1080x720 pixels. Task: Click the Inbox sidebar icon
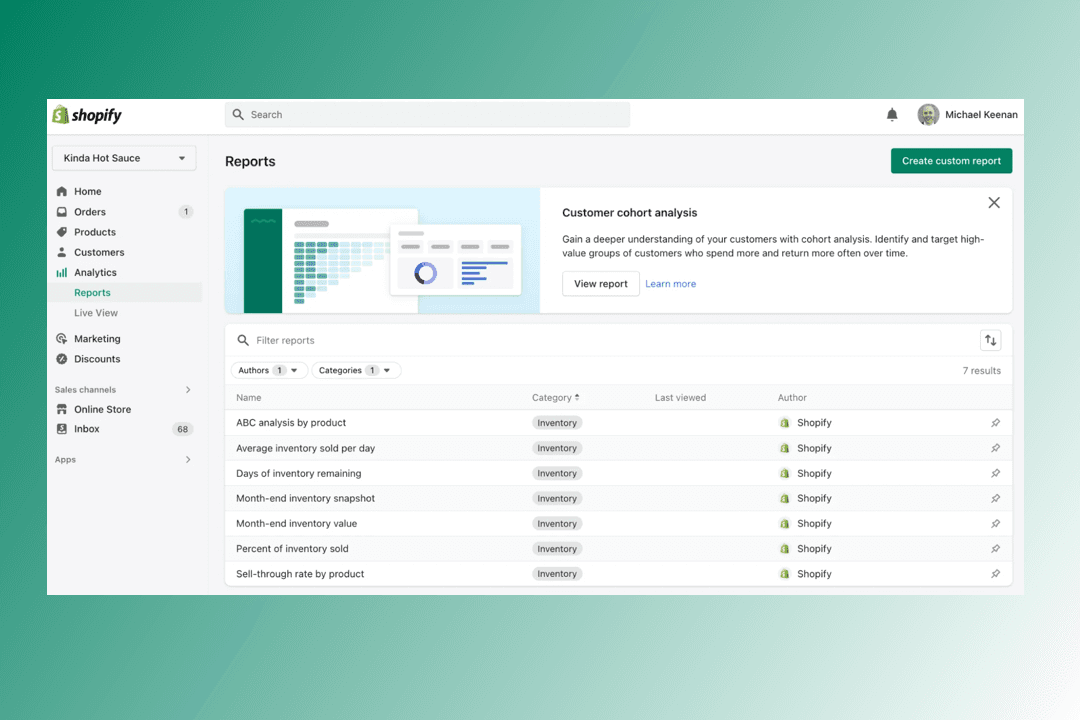click(62, 429)
